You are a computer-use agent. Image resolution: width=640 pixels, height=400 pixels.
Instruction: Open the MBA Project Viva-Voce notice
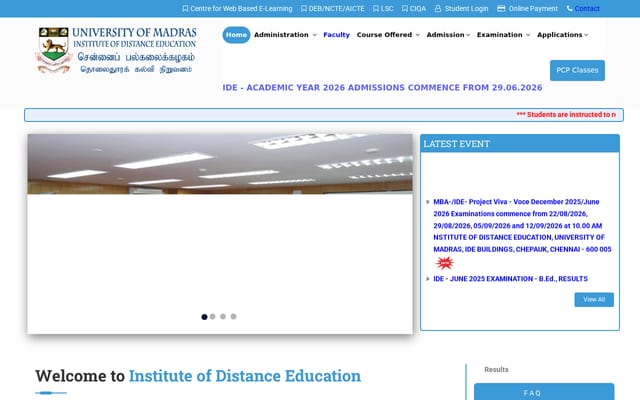[x=522, y=225]
